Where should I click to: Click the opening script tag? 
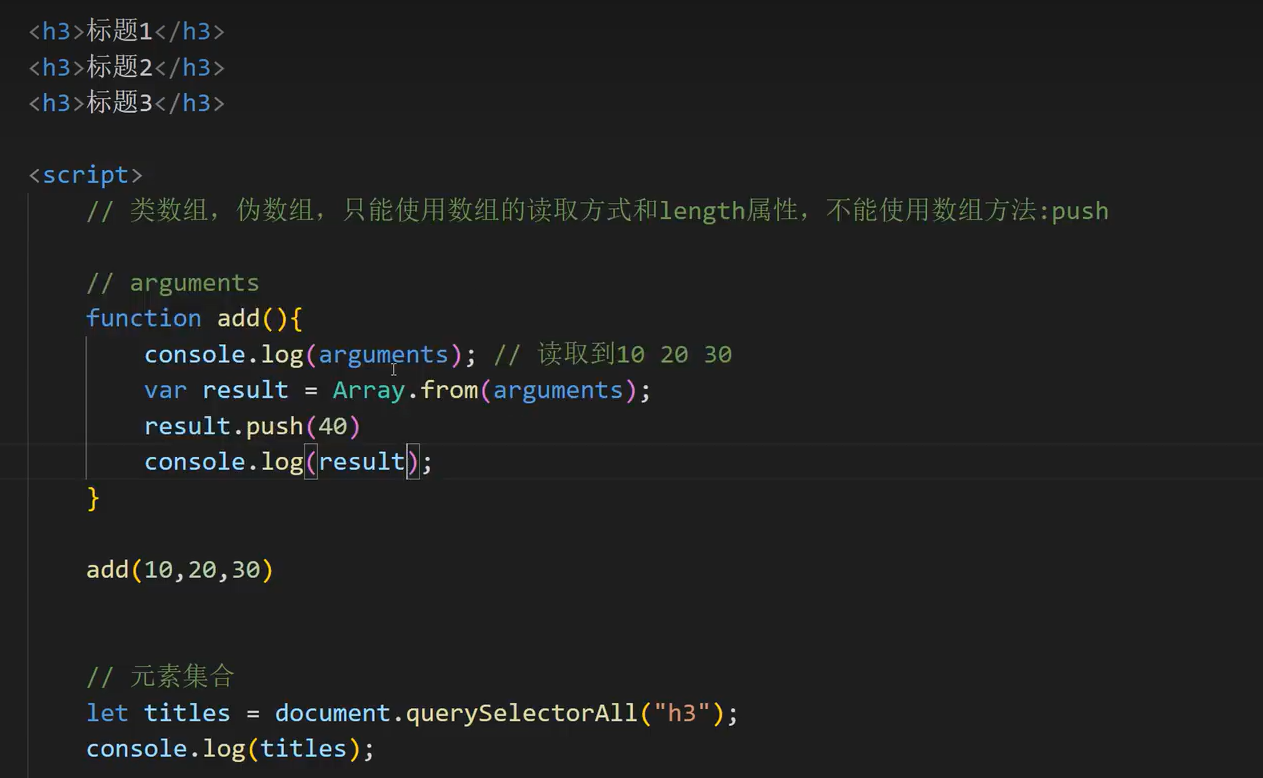tap(86, 175)
